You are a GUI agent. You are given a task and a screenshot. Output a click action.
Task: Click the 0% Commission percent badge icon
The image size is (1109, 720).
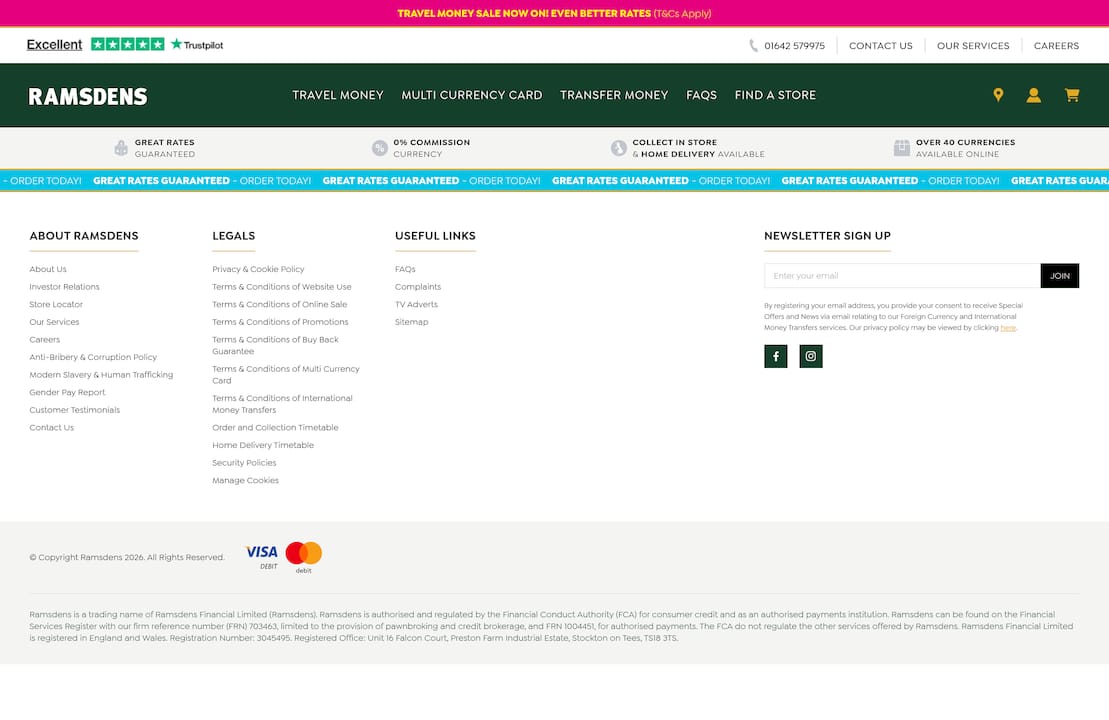pyautogui.click(x=380, y=148)
